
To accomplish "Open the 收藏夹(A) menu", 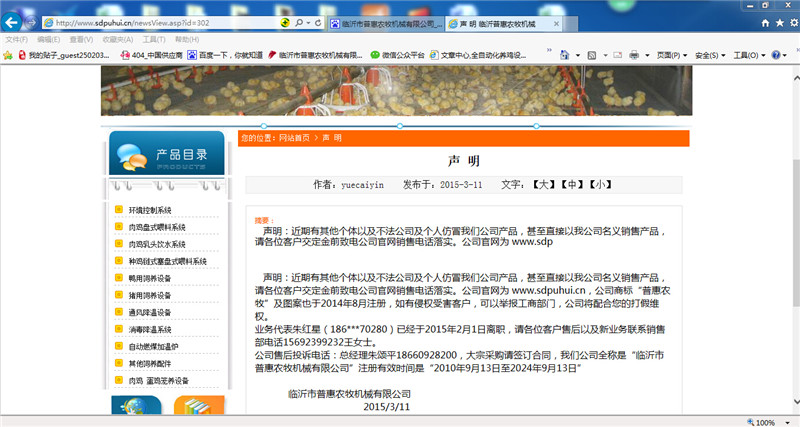I will 119,39.
